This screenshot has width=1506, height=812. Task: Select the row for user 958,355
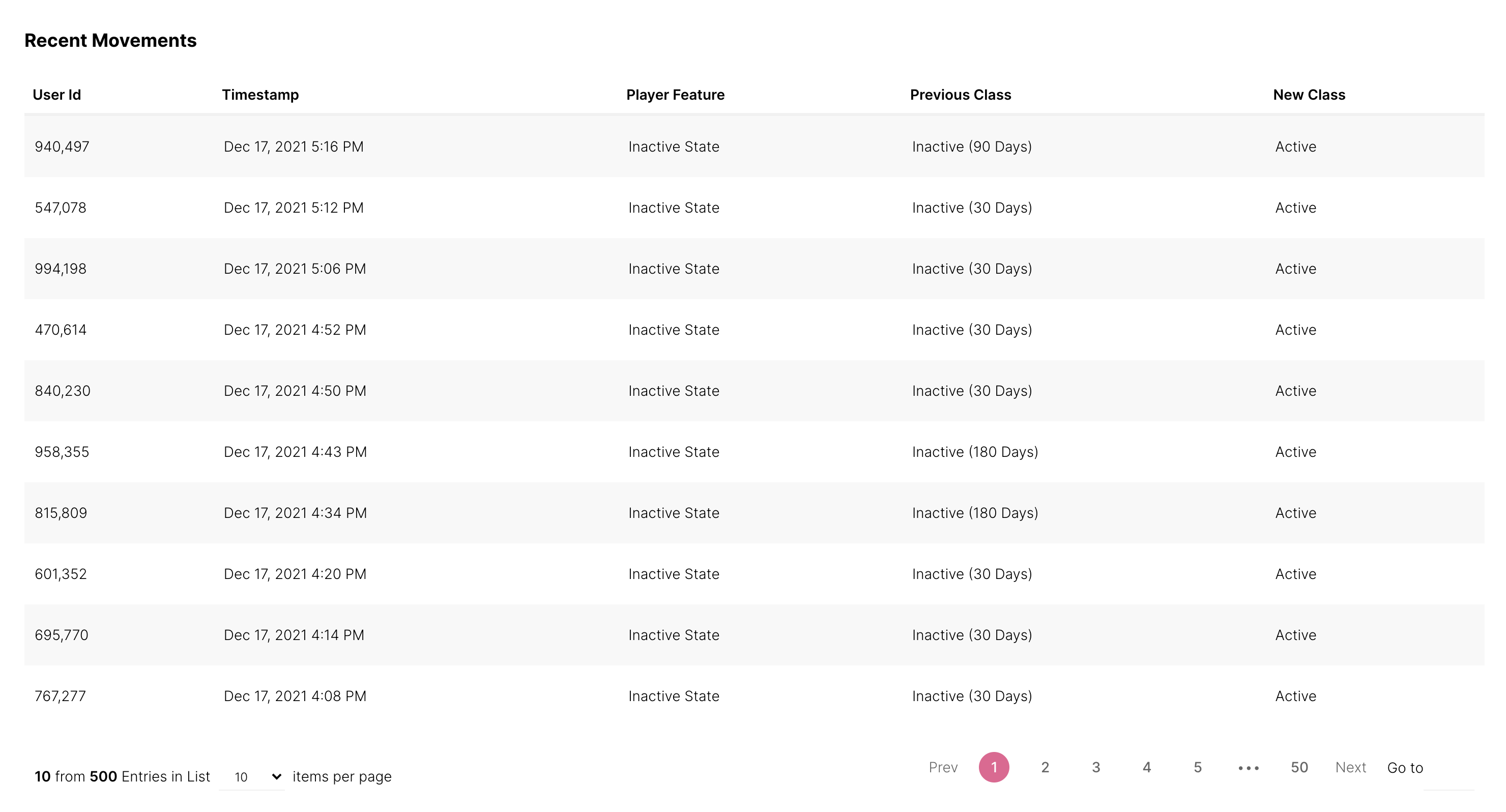(x=62, y=452)
